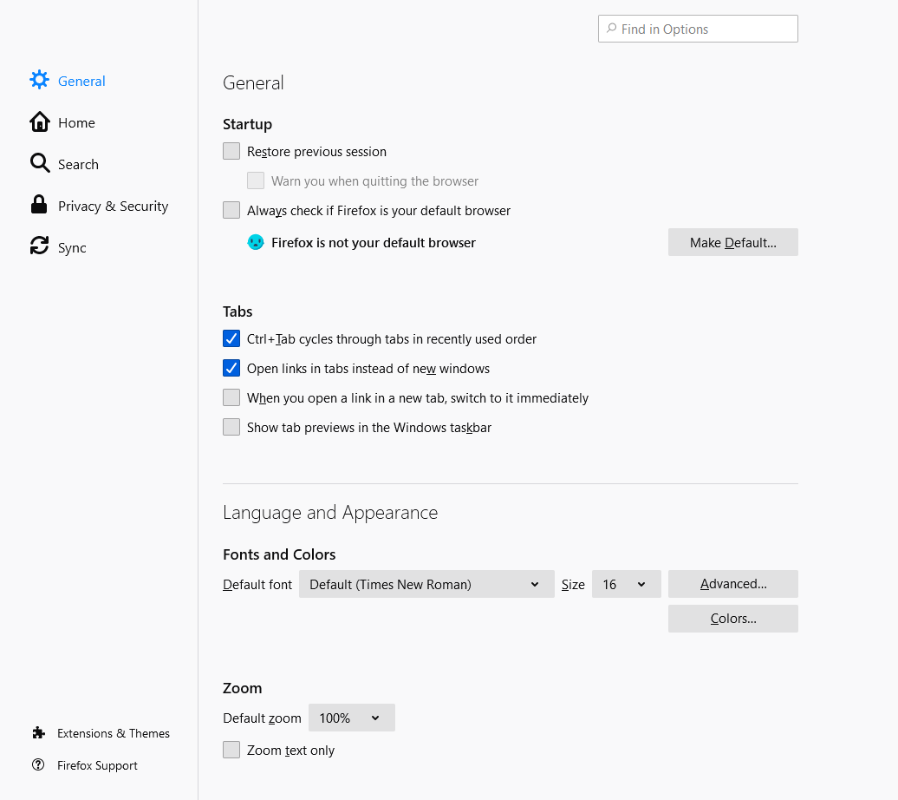Open the Default font dropdown
Image resolution: width=898 pixels, height=800 pixels.
click(x=426, y=584)
